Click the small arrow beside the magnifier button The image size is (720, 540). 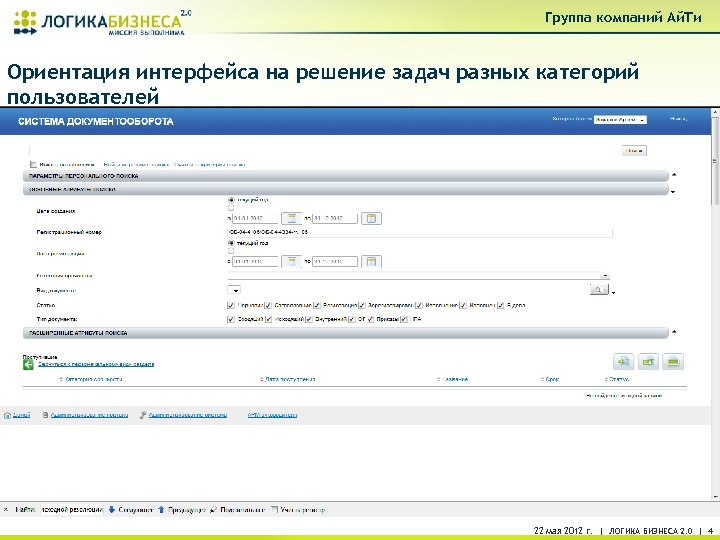pyautogui.click(x=613, y=292)
